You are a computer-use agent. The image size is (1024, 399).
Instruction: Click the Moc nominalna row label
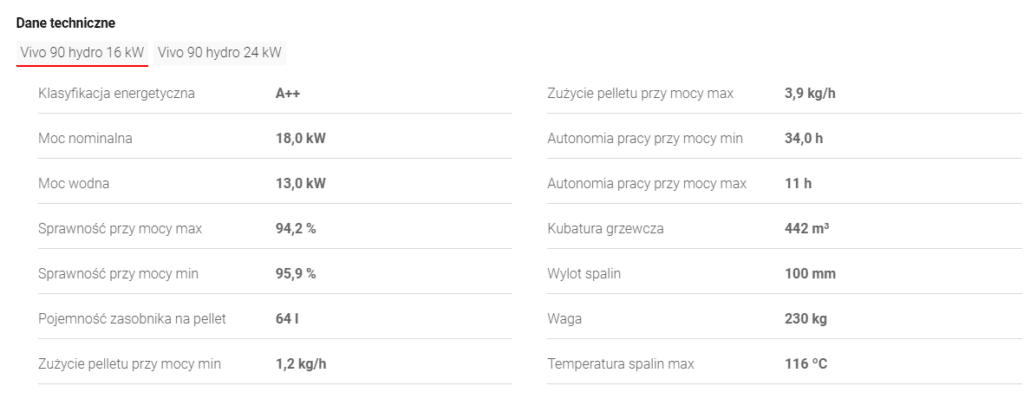point(85,138)
